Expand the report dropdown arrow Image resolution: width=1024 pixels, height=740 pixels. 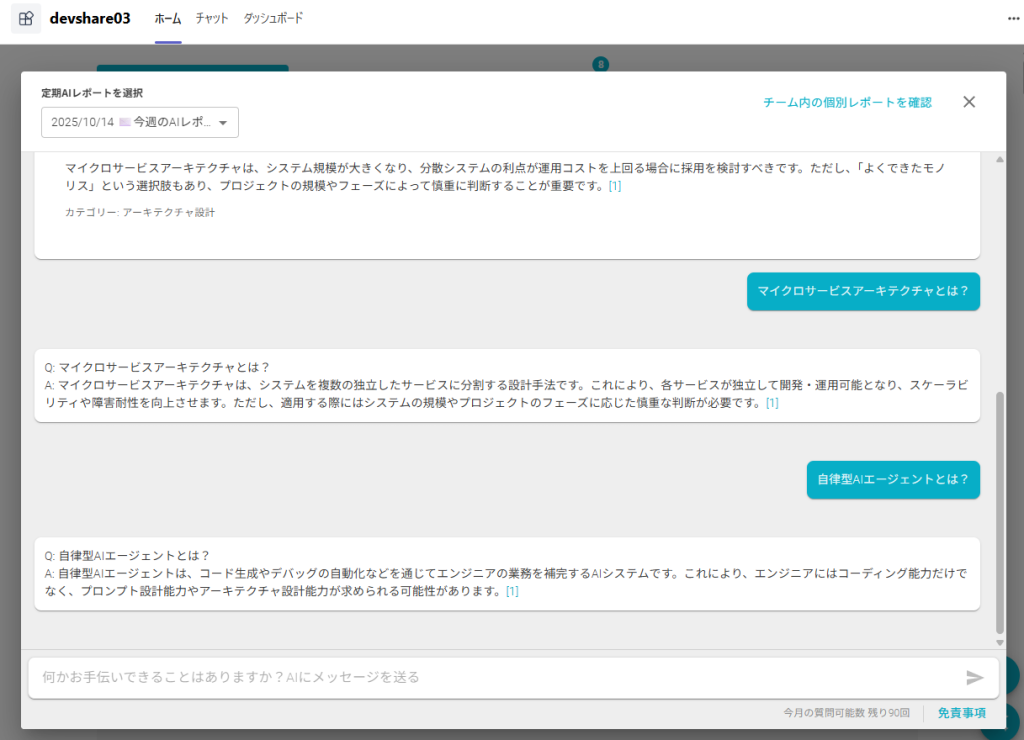point(222,123)
